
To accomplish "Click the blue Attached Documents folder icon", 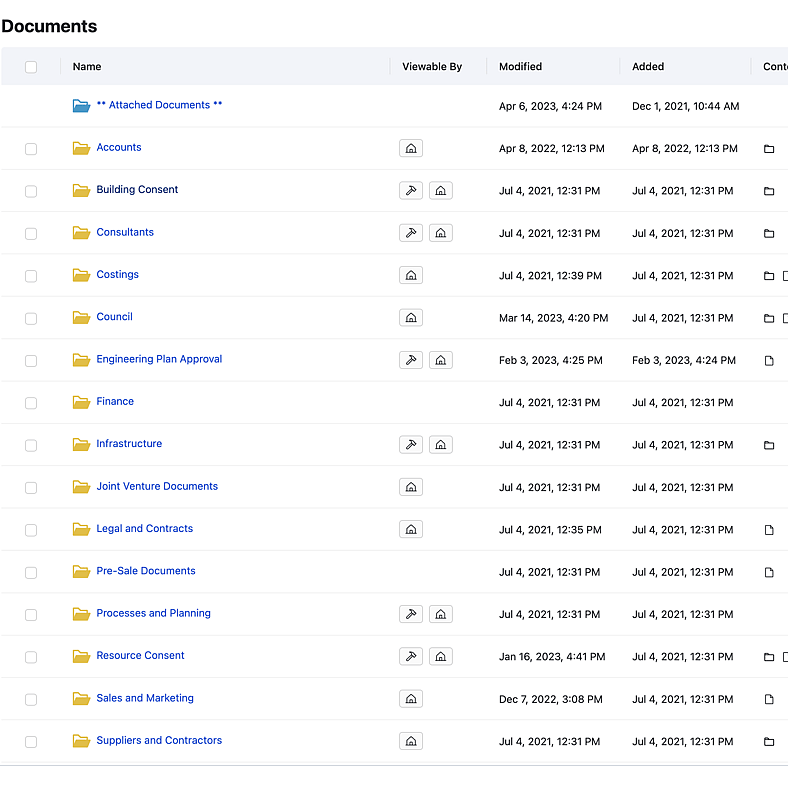I will click(x=81, y=105).
